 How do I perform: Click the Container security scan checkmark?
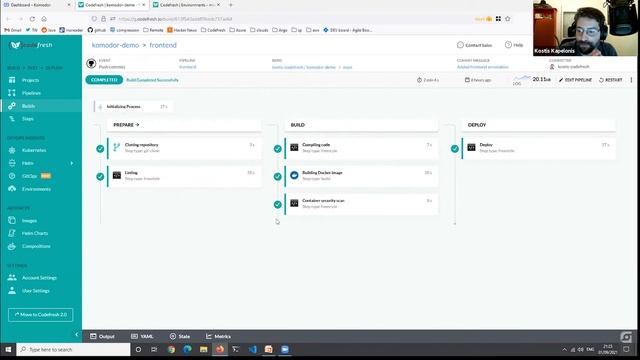point(278,204)
